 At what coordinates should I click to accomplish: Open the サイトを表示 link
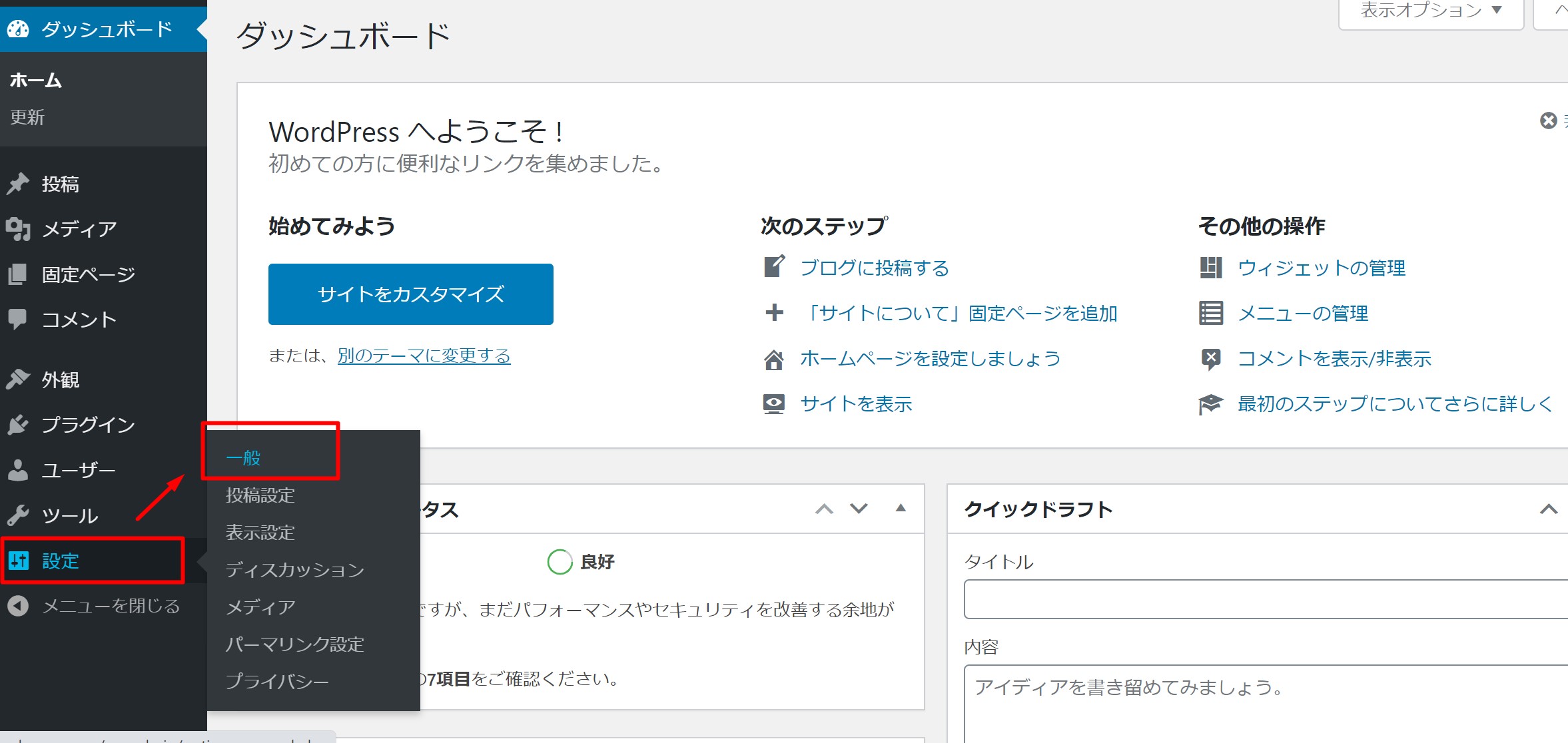[856, 404]
